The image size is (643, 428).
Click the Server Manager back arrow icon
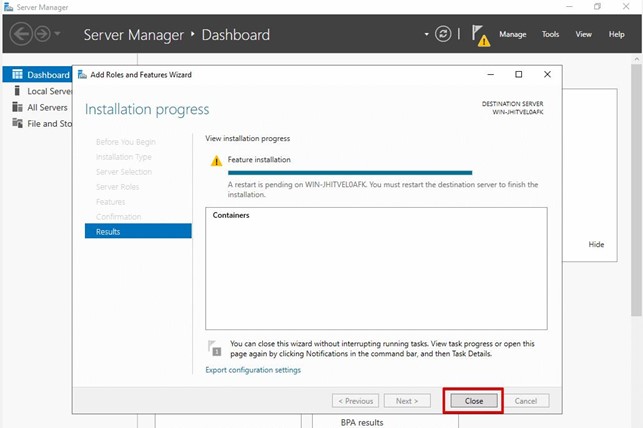(21, 35)
